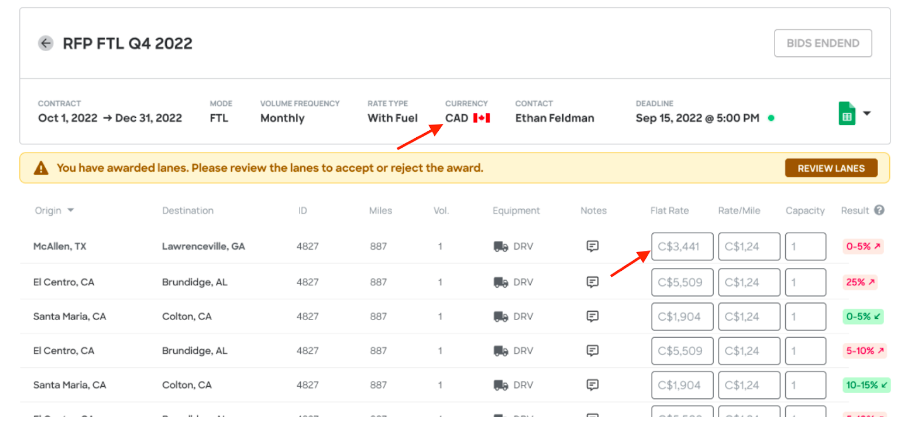Click the Vol. column header

click(441, 211)
